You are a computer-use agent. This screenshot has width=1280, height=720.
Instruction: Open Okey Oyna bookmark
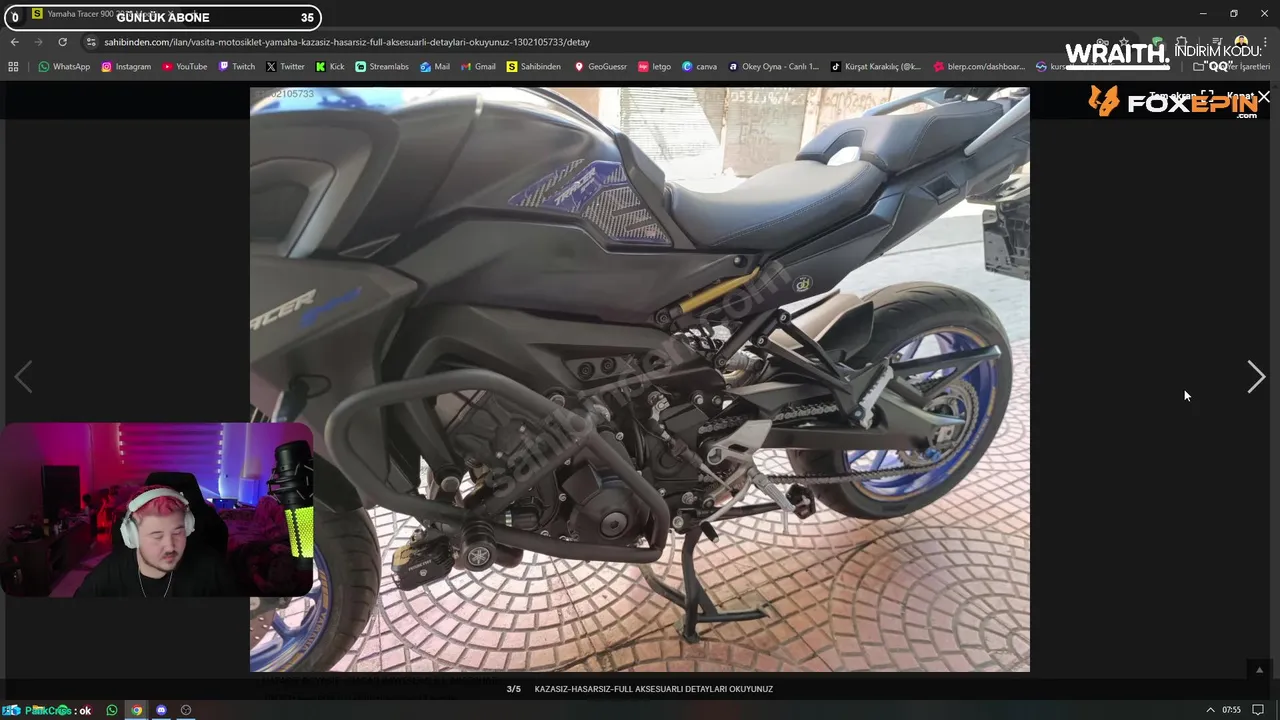(x=773, y=67)
